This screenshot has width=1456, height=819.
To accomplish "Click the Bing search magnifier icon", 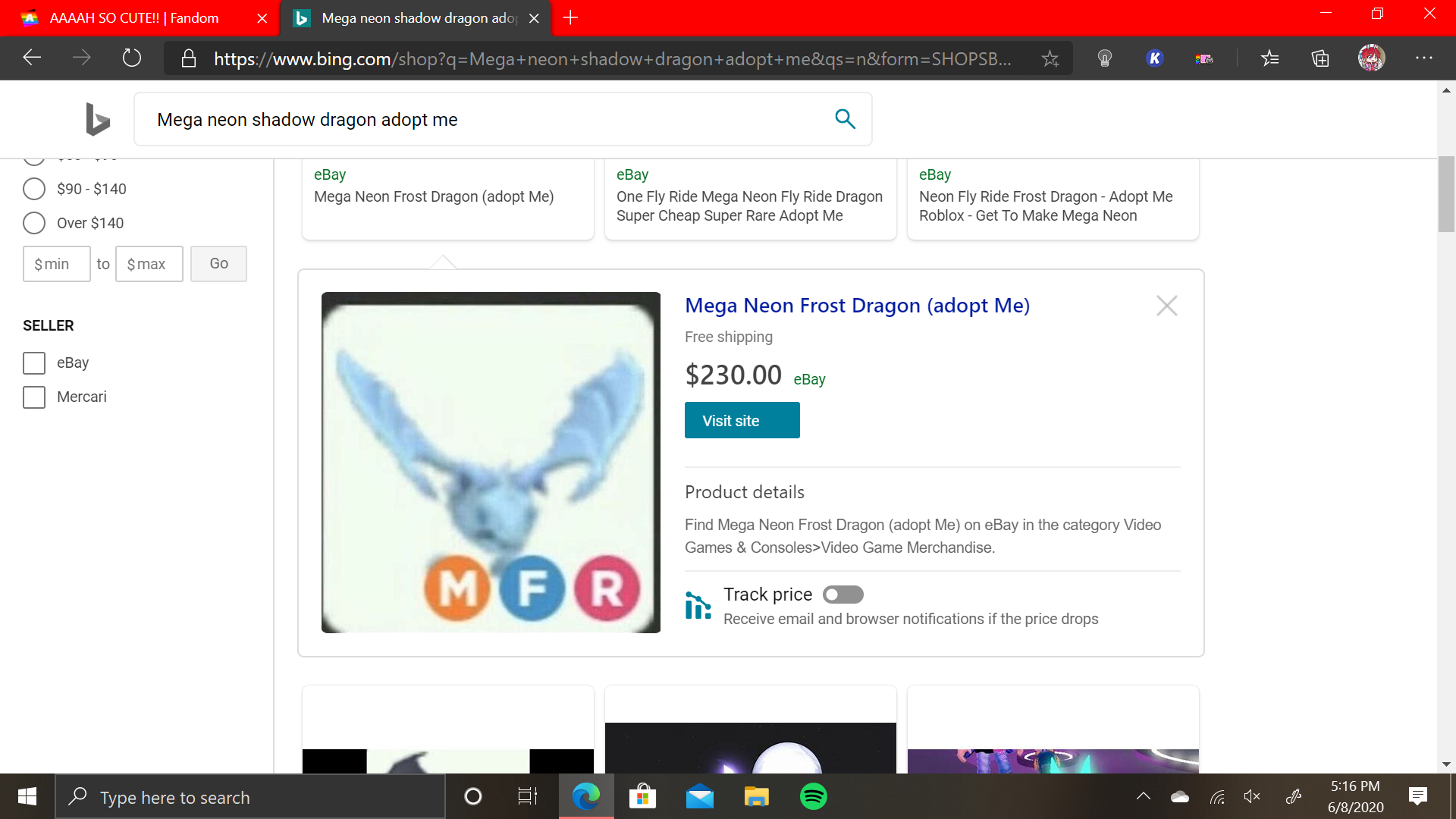I will pos(845,119).
